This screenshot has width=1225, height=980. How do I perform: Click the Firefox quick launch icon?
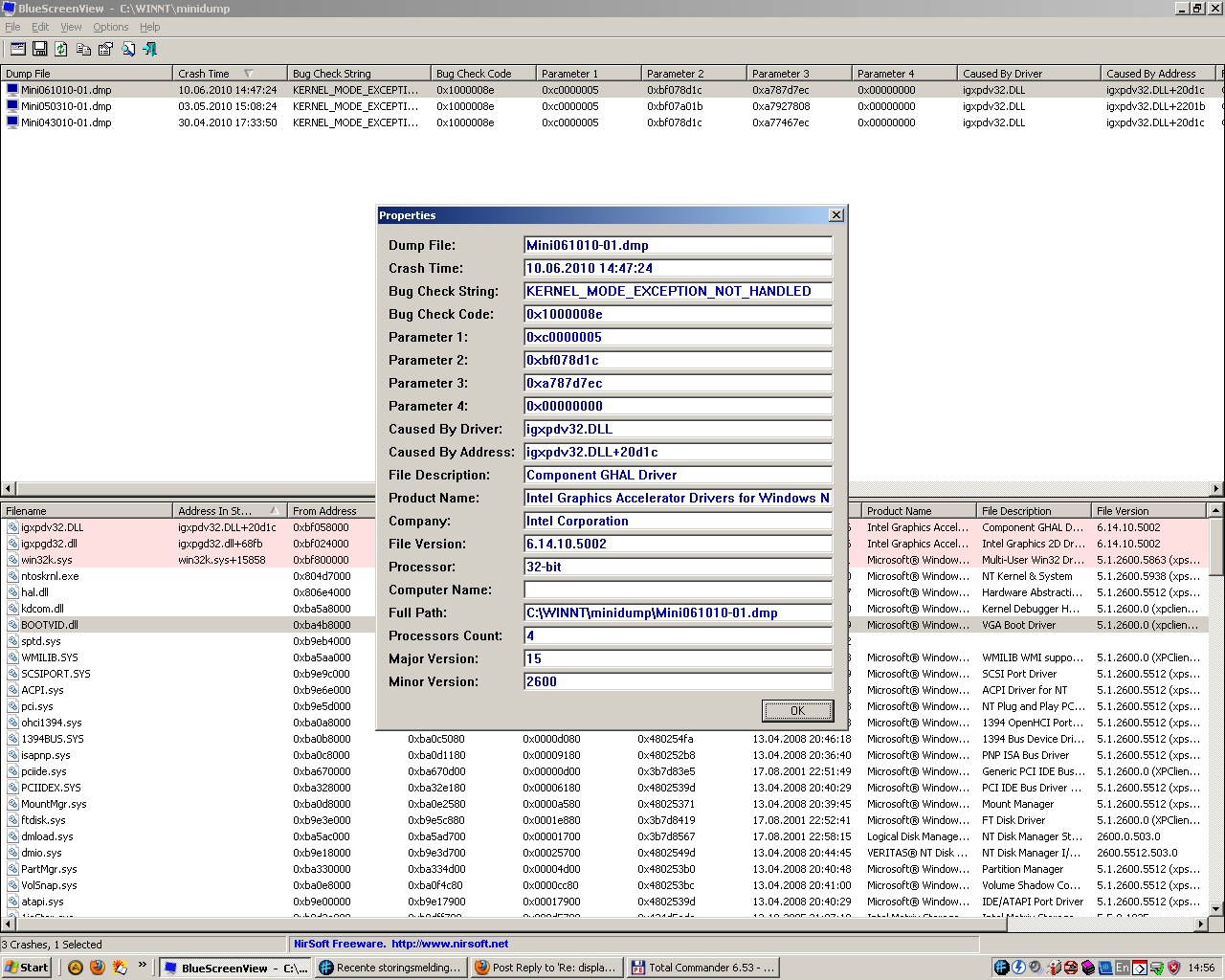pyautogui.click(x=98, y=968)
